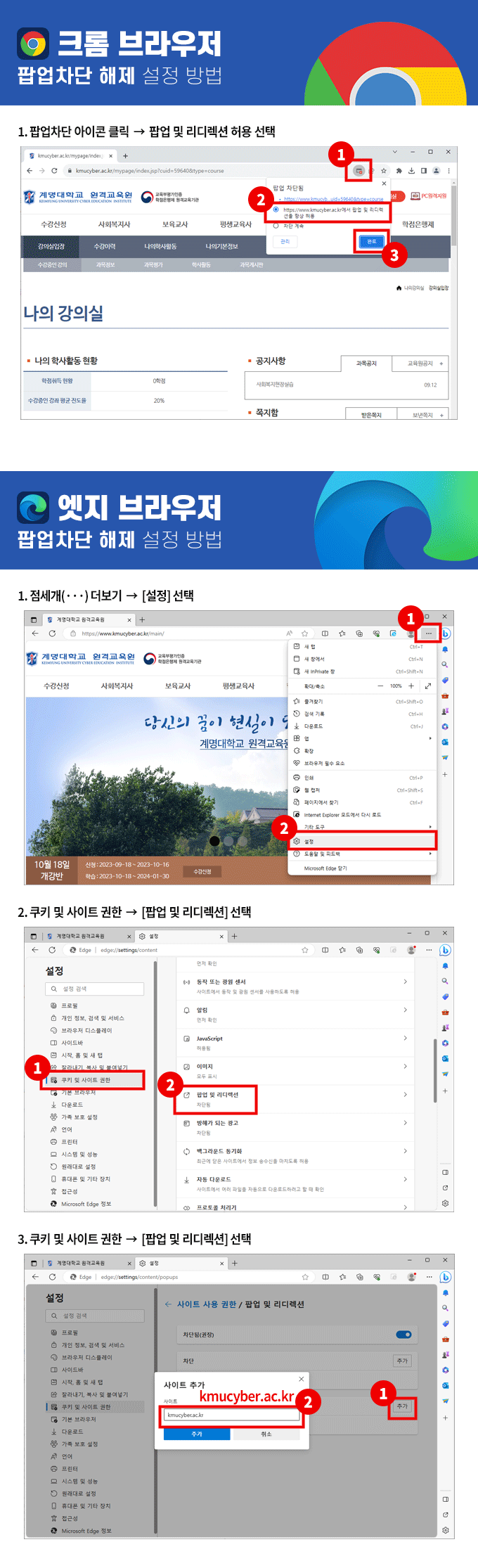Click the Bing chat icon in Edge menu screenshot
Image resolution: width=478 pixels, height=1568 pixels.
pyautogui.click(x=446, y=634)
